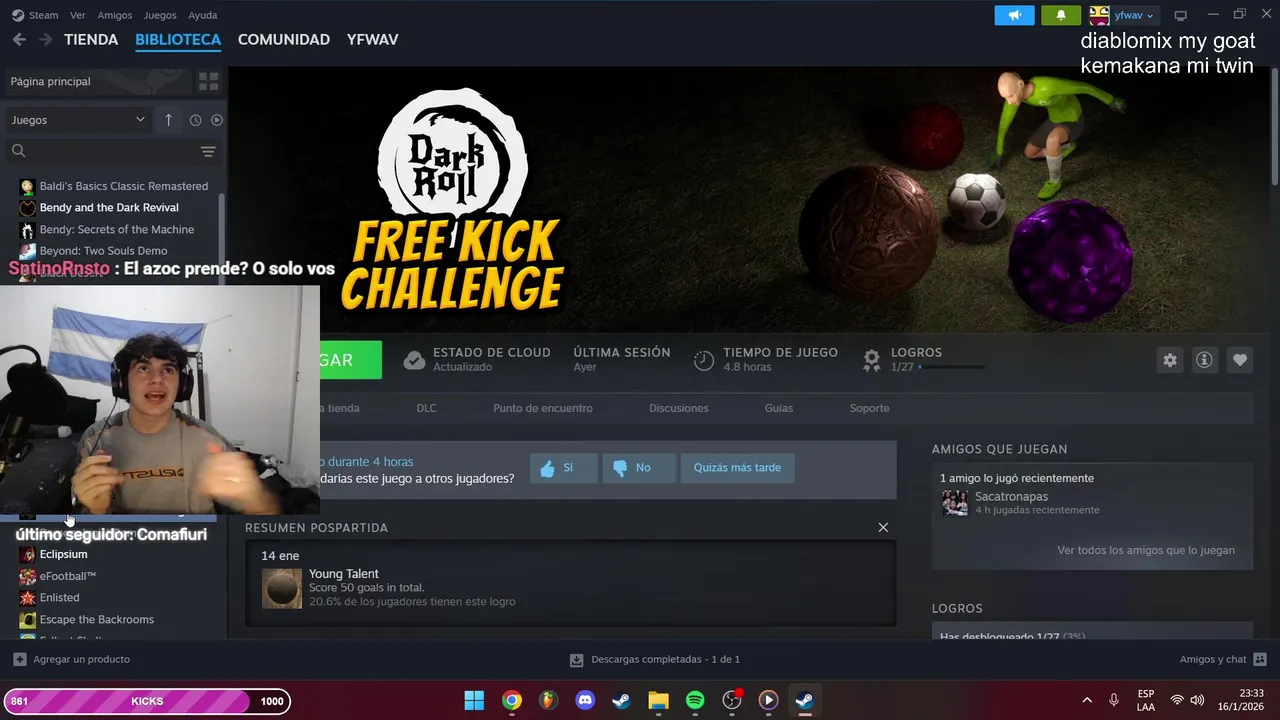Go back with the Steam back arrow

(x=19, y=39)
